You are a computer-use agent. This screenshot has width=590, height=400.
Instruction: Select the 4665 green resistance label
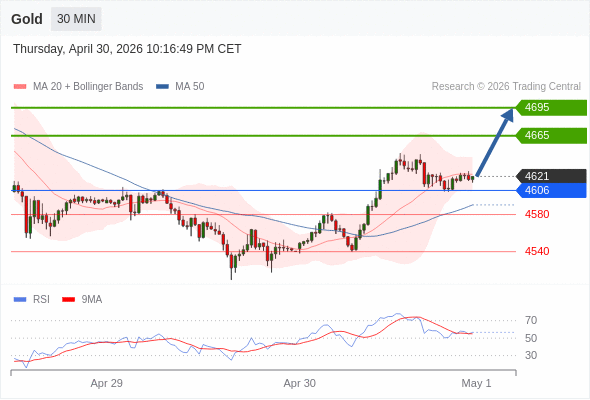(x=551, y=135)
